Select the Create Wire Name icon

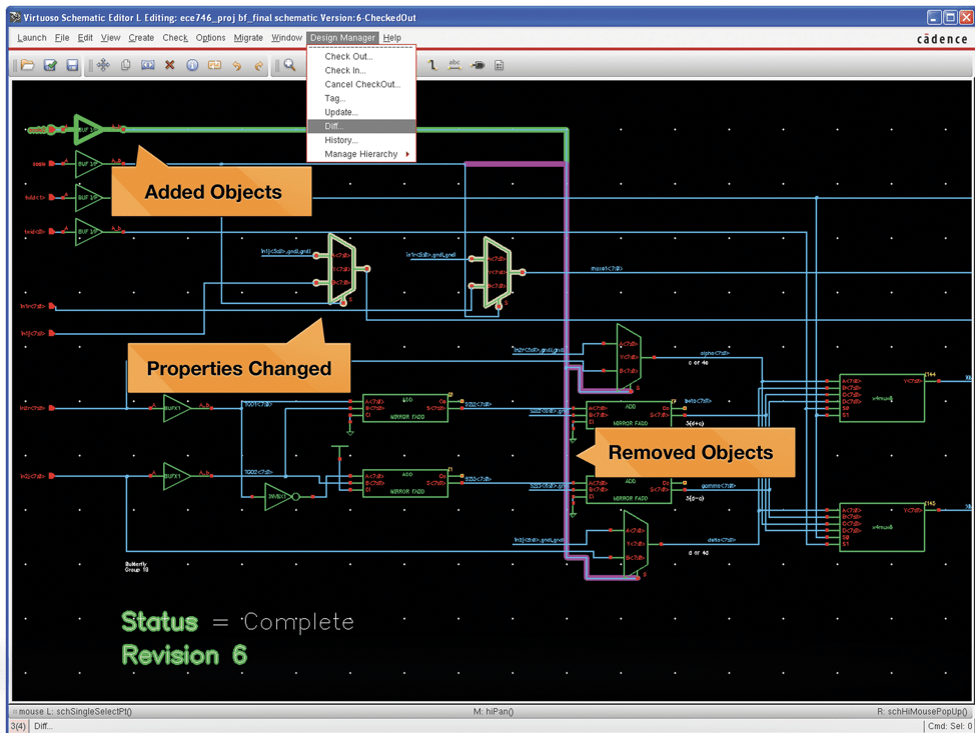pos(454,65)
